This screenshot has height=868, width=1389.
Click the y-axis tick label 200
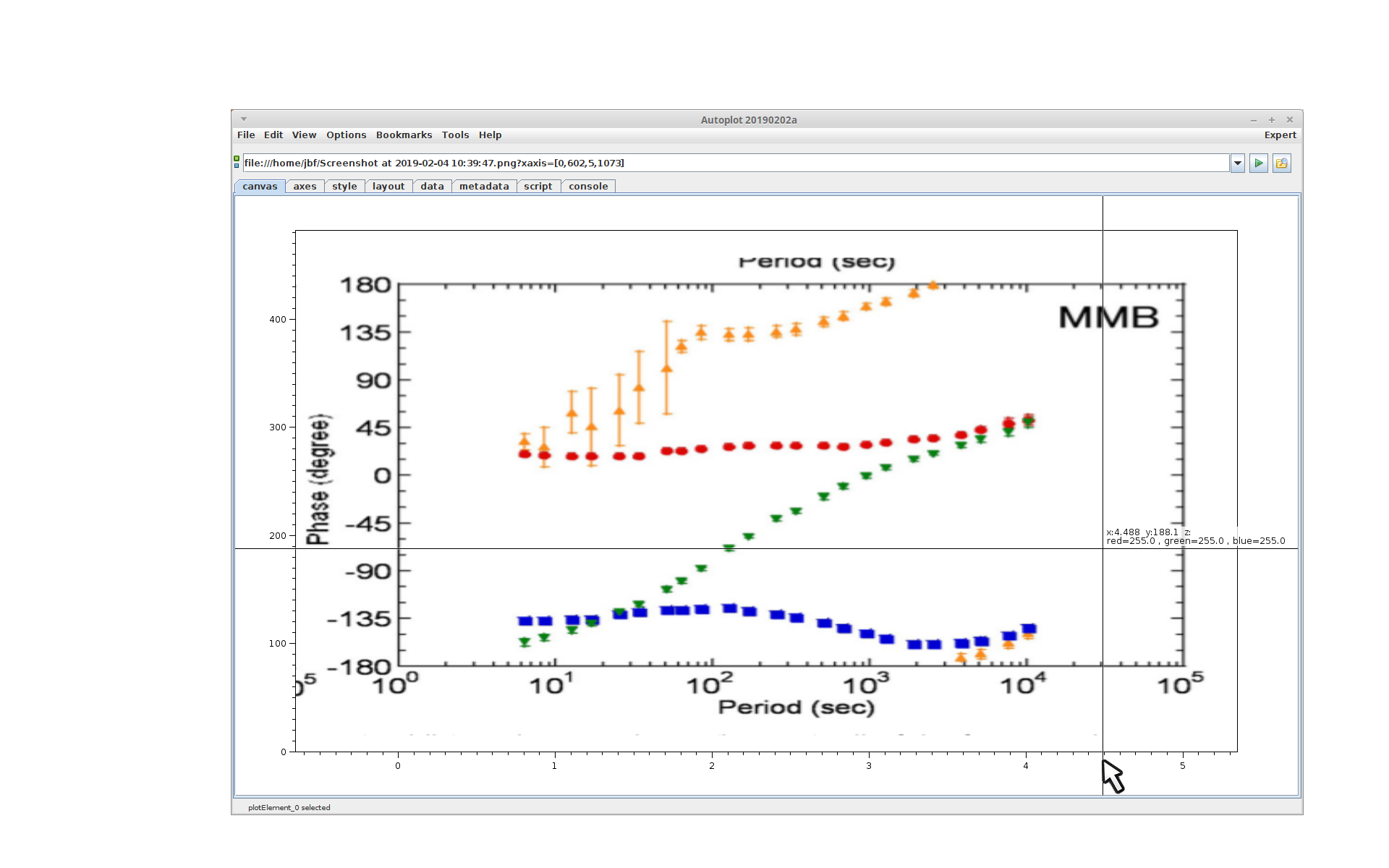[x=278, y=536]
